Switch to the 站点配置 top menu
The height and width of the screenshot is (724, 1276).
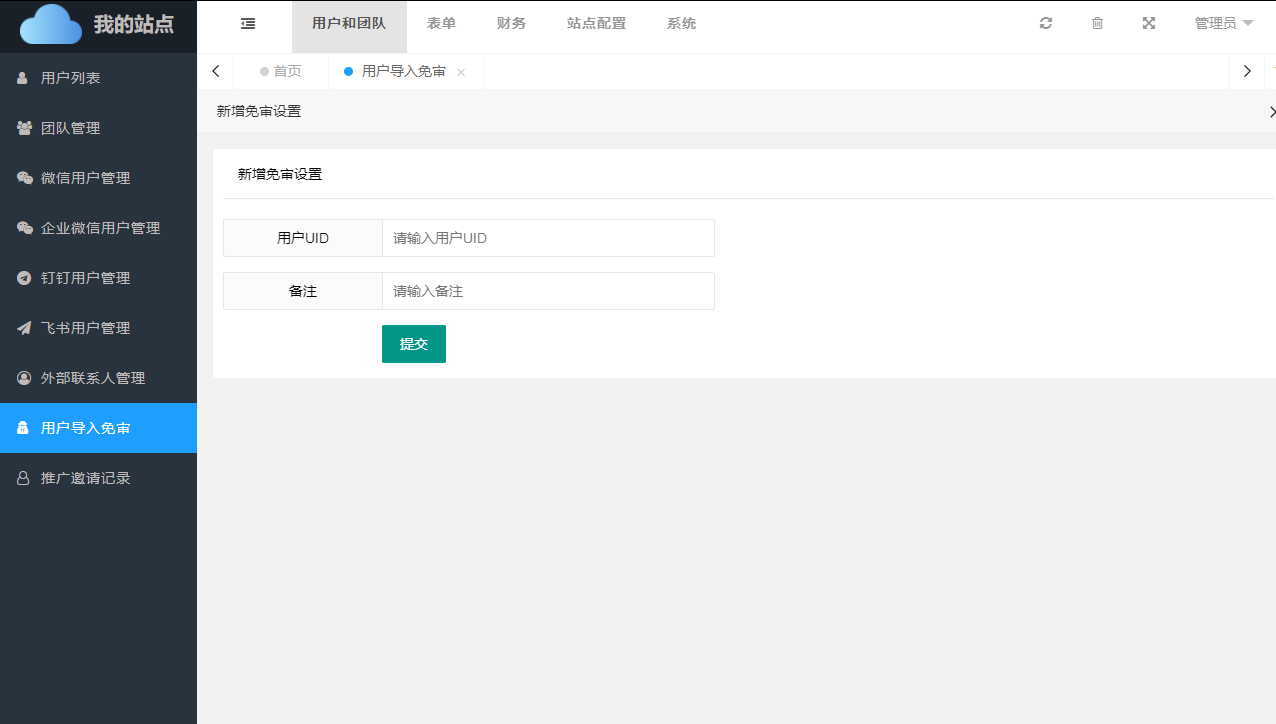[596, 24]
